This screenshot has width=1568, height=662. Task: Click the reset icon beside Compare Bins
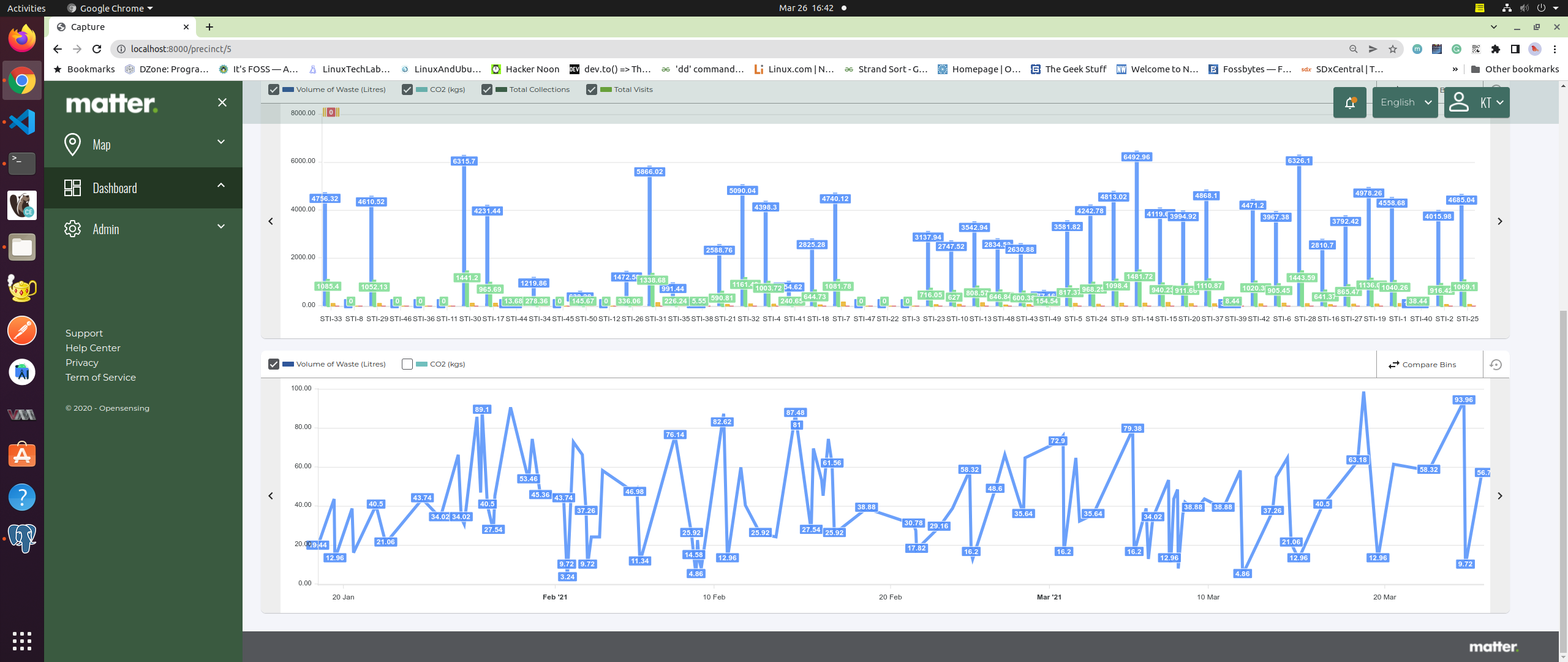pyautogui.click(x=1495, y=365)
